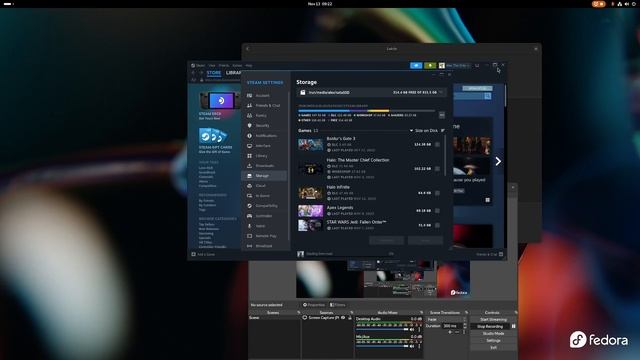Viewport: 640px width, 360px height.
Task: Open the storage drive selector dropdown
Action: [371, 93]
